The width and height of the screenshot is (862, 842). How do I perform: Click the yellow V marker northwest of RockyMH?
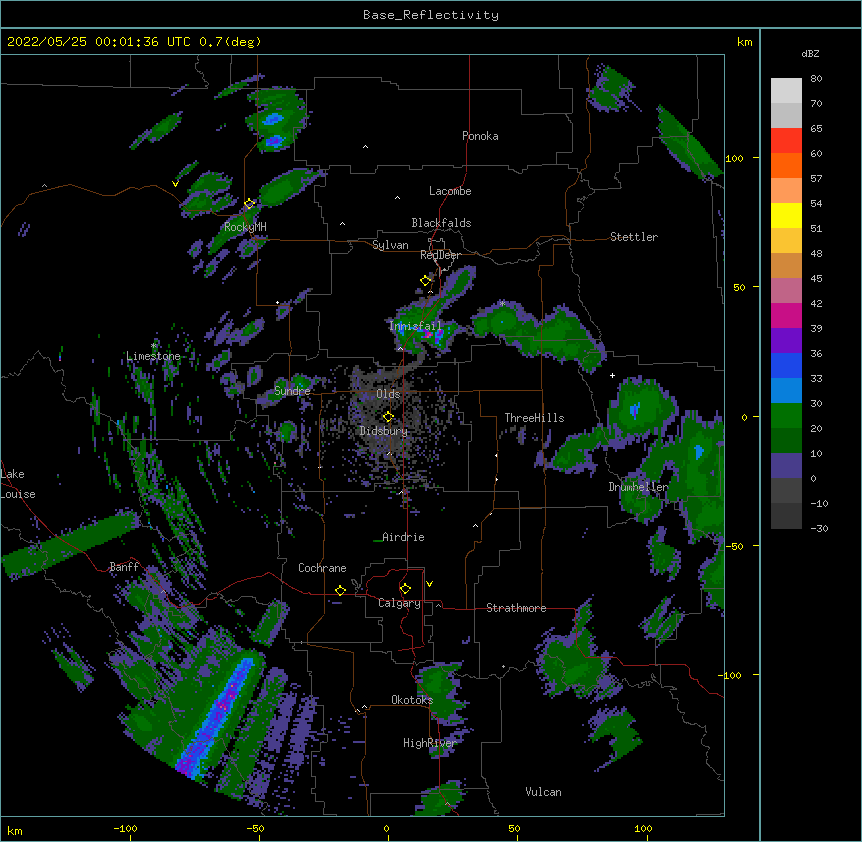click(175, 184)
